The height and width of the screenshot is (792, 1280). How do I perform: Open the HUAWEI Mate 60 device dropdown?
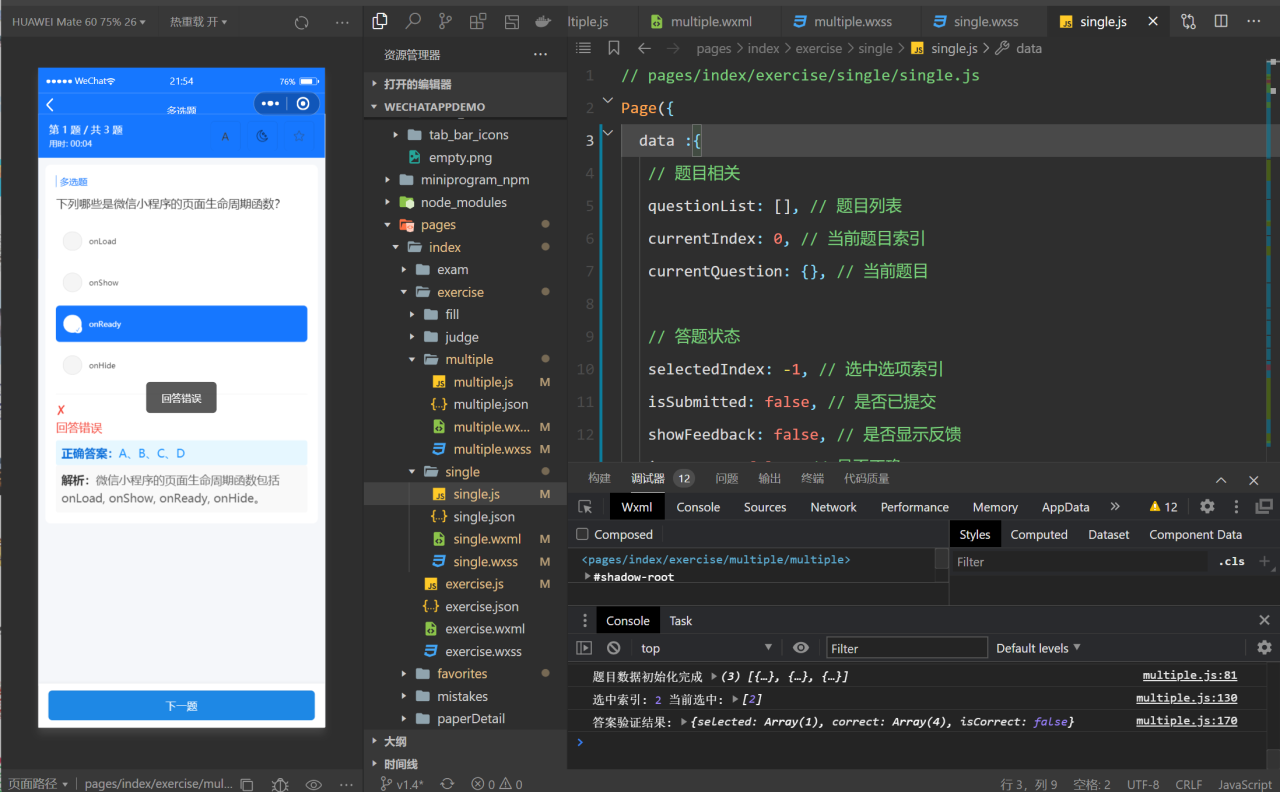click(x=79, y=22)
